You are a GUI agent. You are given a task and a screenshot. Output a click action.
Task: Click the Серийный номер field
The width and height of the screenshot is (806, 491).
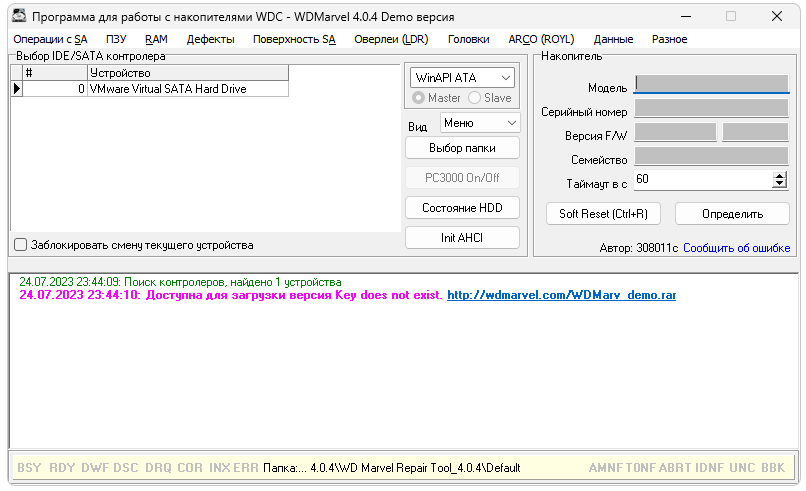point(711,108)
